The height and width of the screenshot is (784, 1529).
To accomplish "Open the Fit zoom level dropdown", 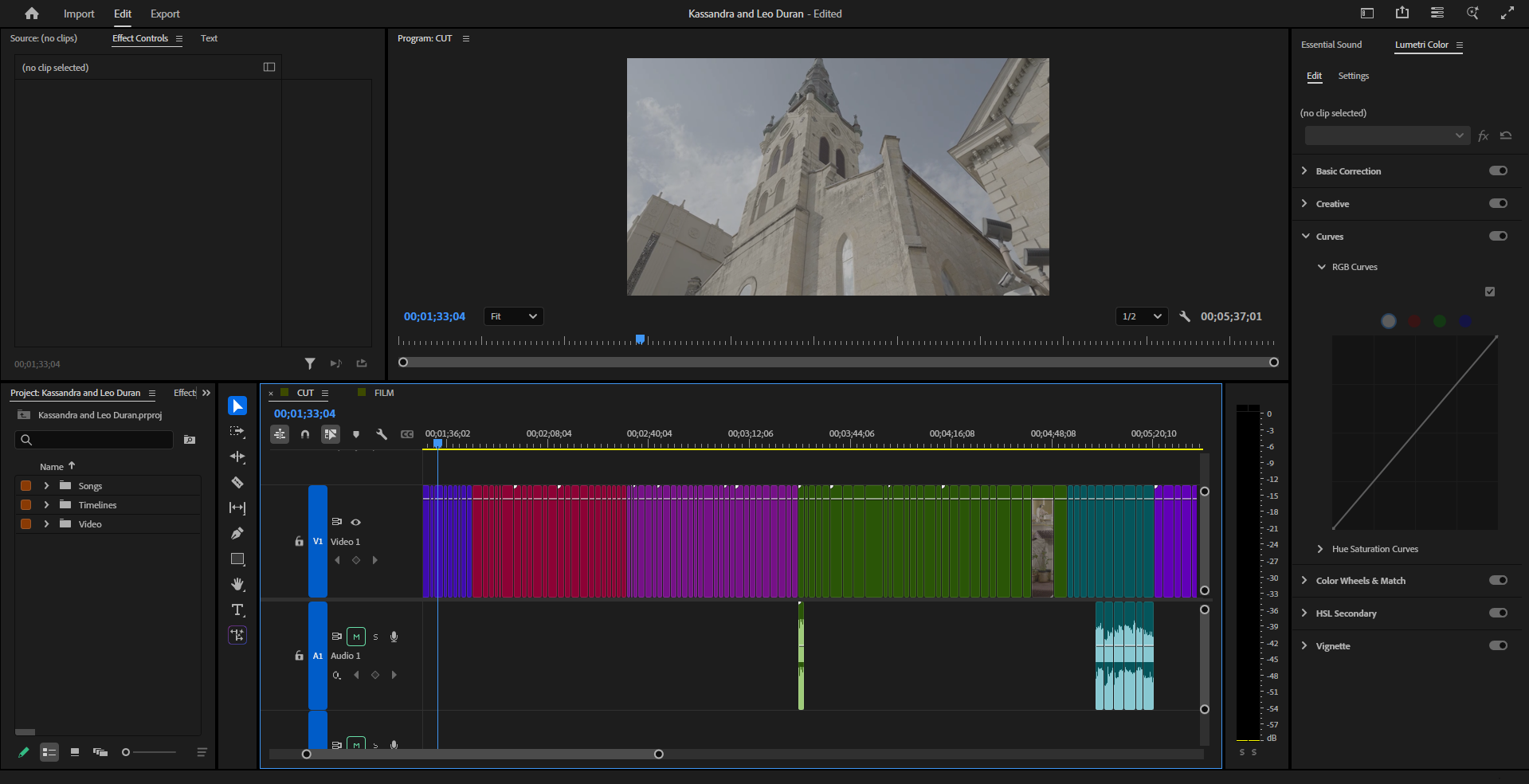I will (513, 316).
